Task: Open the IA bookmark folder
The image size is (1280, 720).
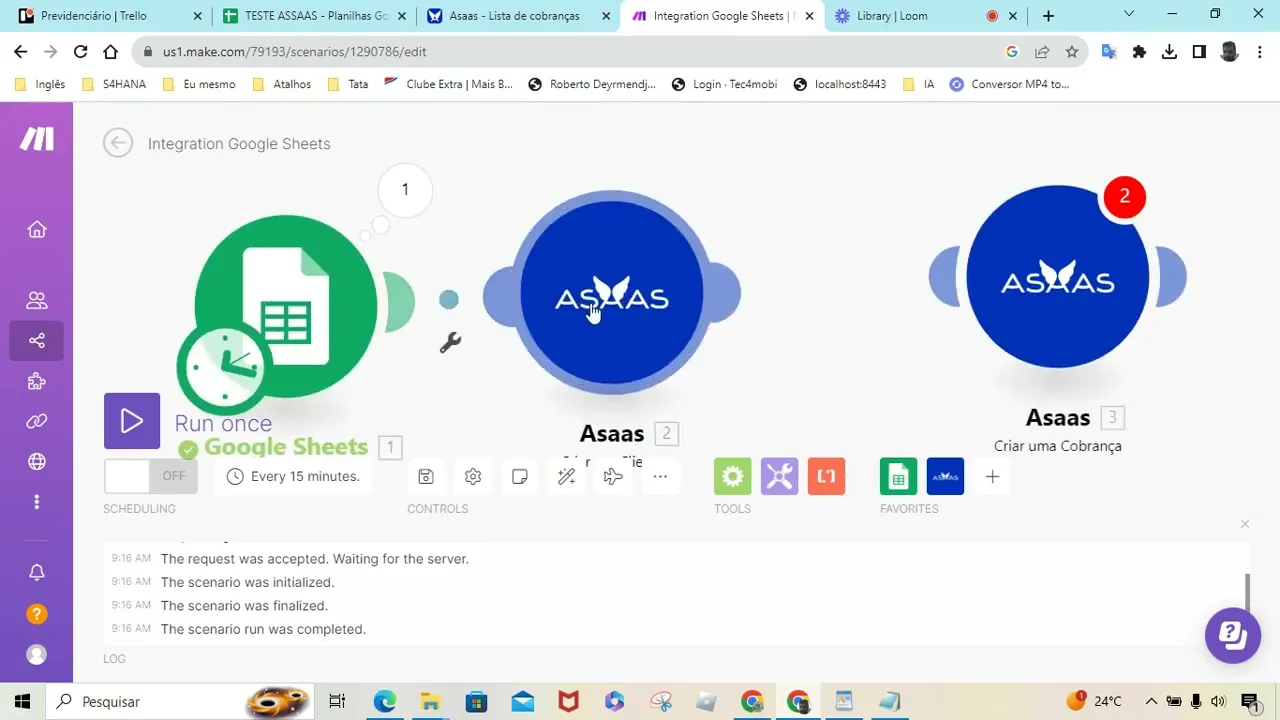Action: [918, 84]
